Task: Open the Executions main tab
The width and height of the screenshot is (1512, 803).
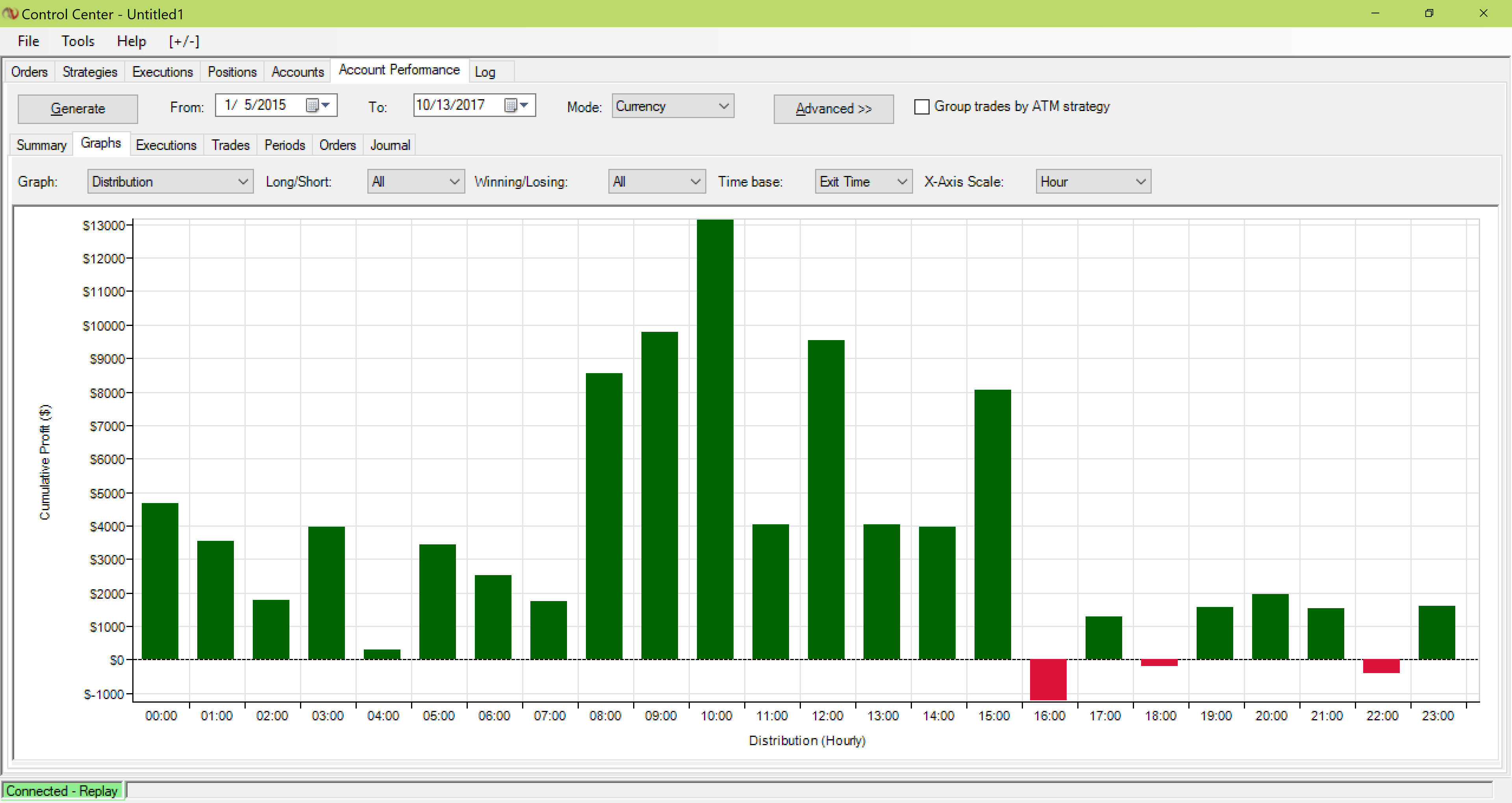Action: 163,72
